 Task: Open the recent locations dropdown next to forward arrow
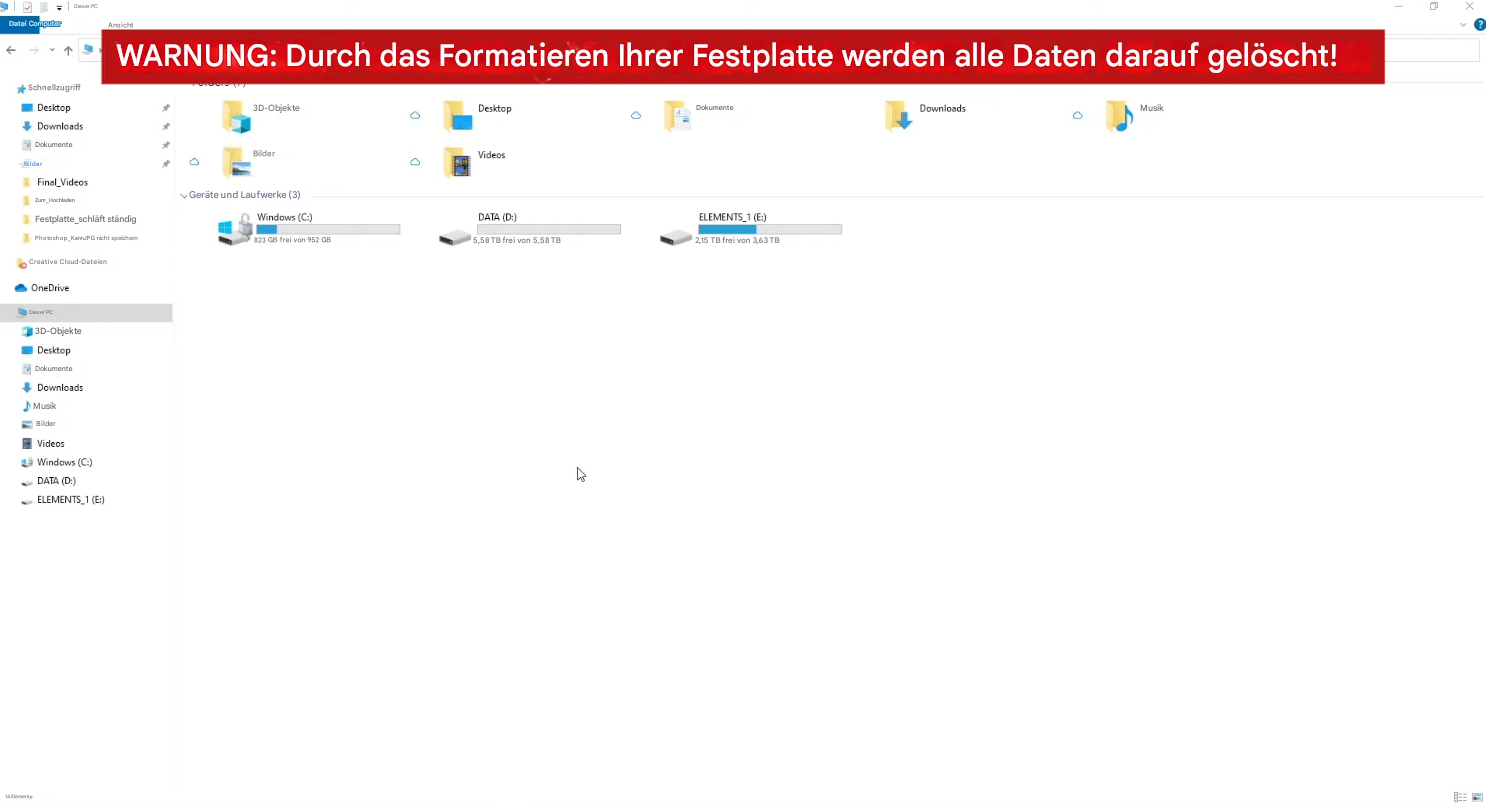[x=51, y=49]
